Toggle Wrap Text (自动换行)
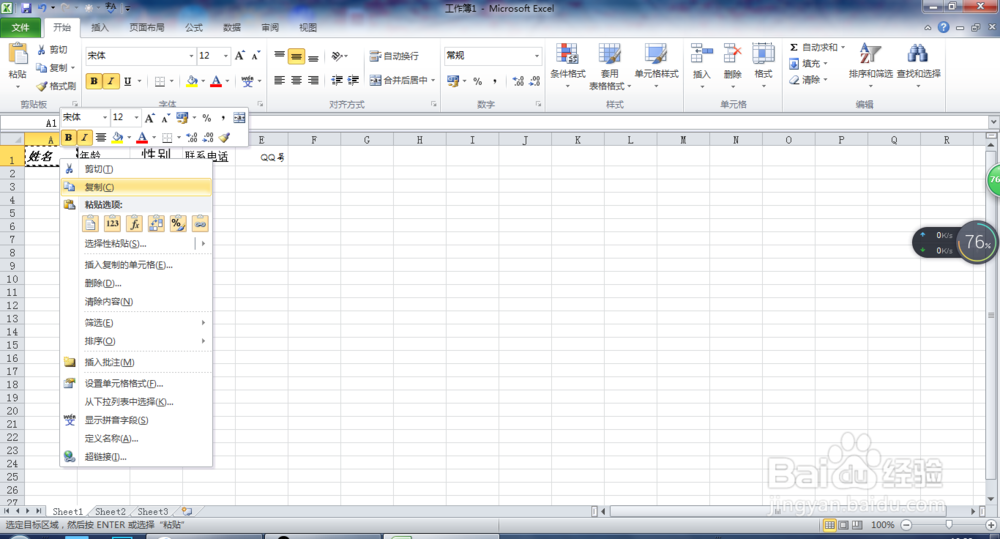The width and height of the screenshot is (1000, 539). point(394,56)
